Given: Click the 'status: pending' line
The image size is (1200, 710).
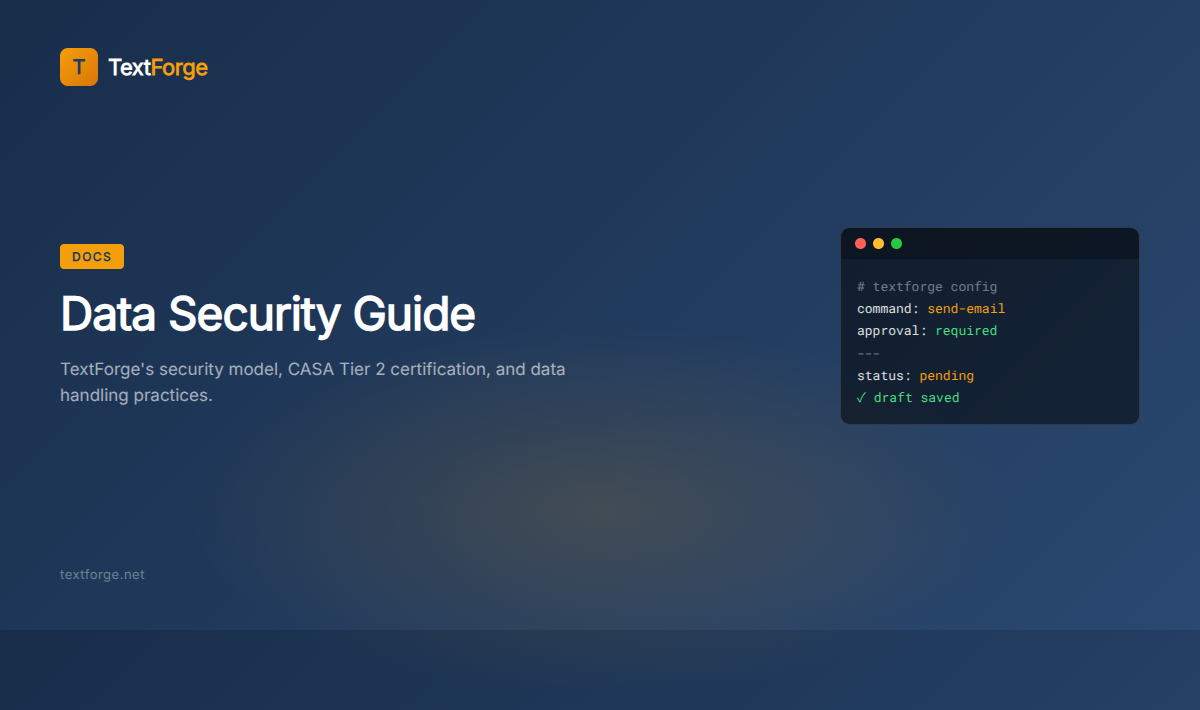Looking at the screenshot, I should tap(915, 376).
